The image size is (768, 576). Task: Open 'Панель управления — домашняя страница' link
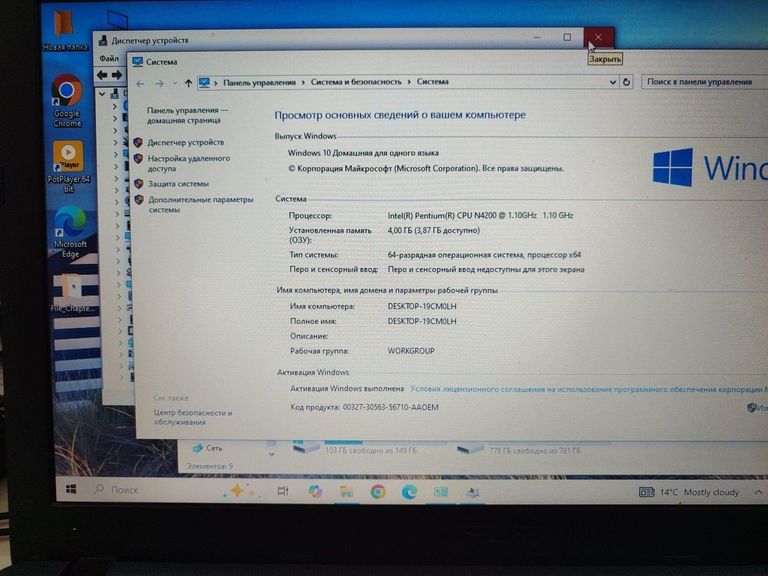(x=187, y=115)
